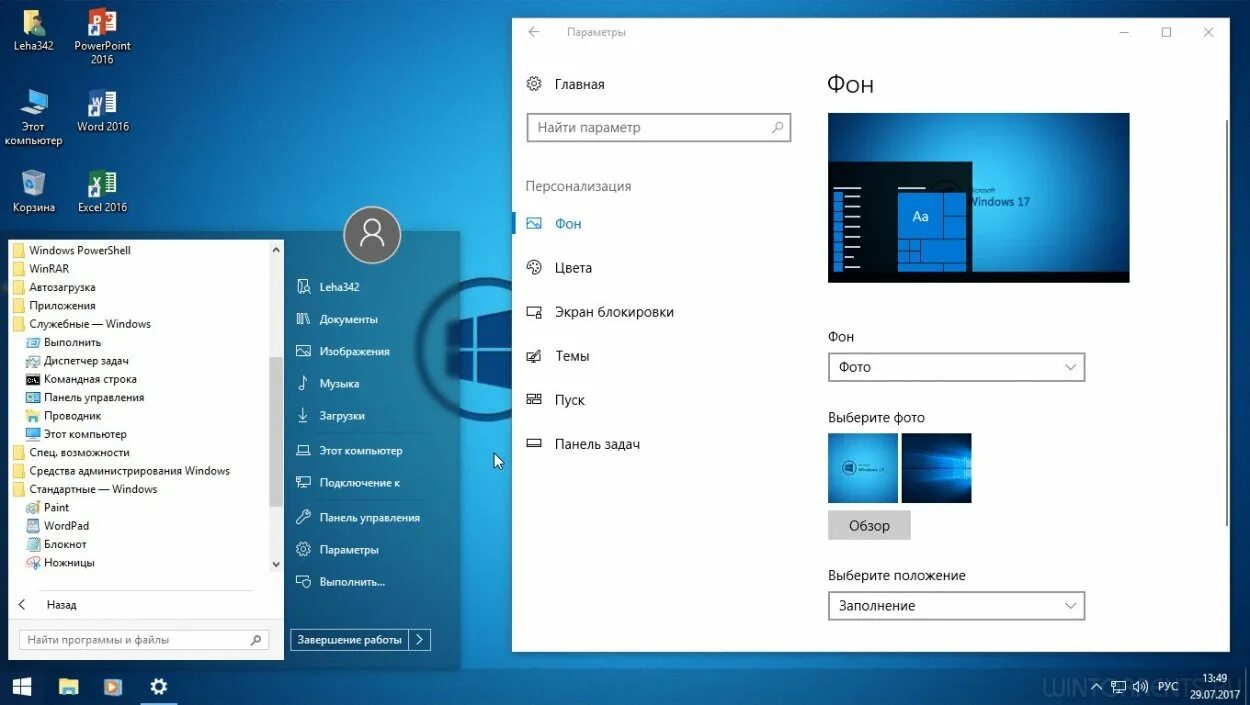Click the back arrow in Параметры window
This screenshot has width=1250, height=705.
coord(534,32)
